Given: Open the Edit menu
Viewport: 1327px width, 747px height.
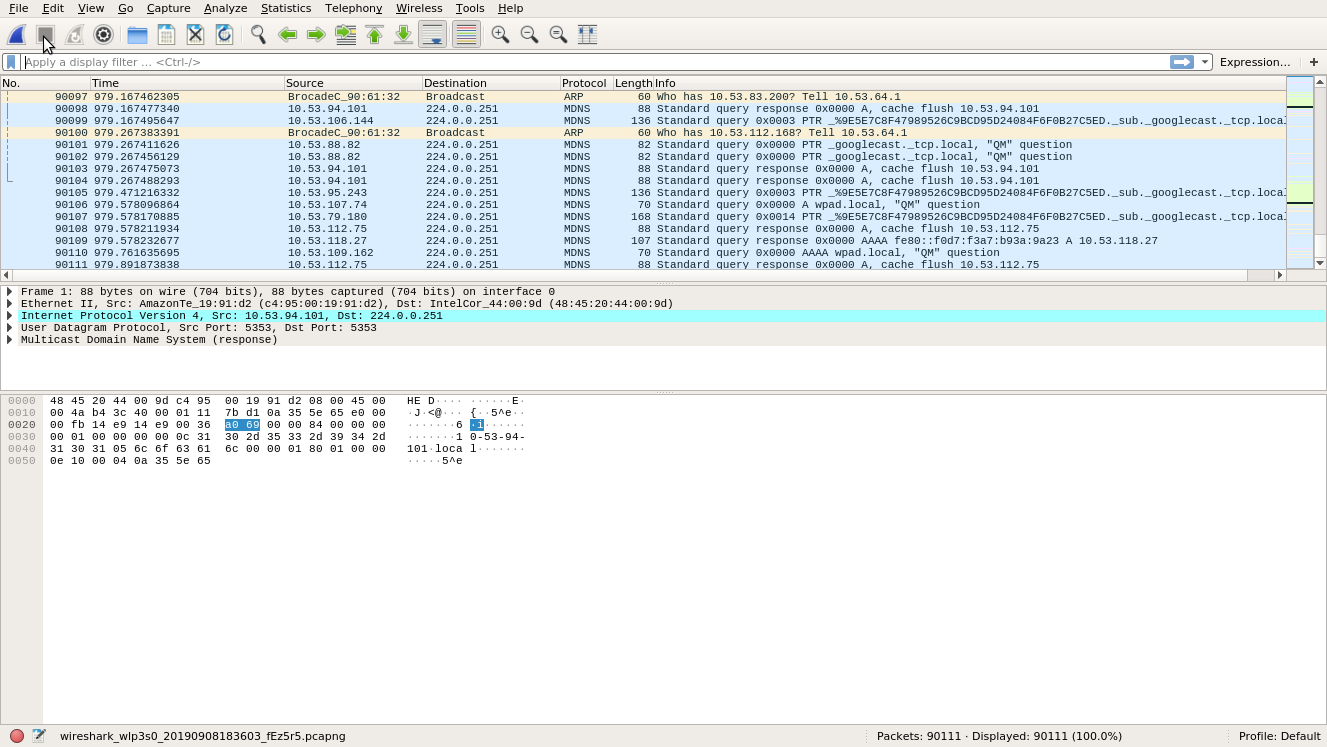Looking at the screenshot, I should click(53, 8).
